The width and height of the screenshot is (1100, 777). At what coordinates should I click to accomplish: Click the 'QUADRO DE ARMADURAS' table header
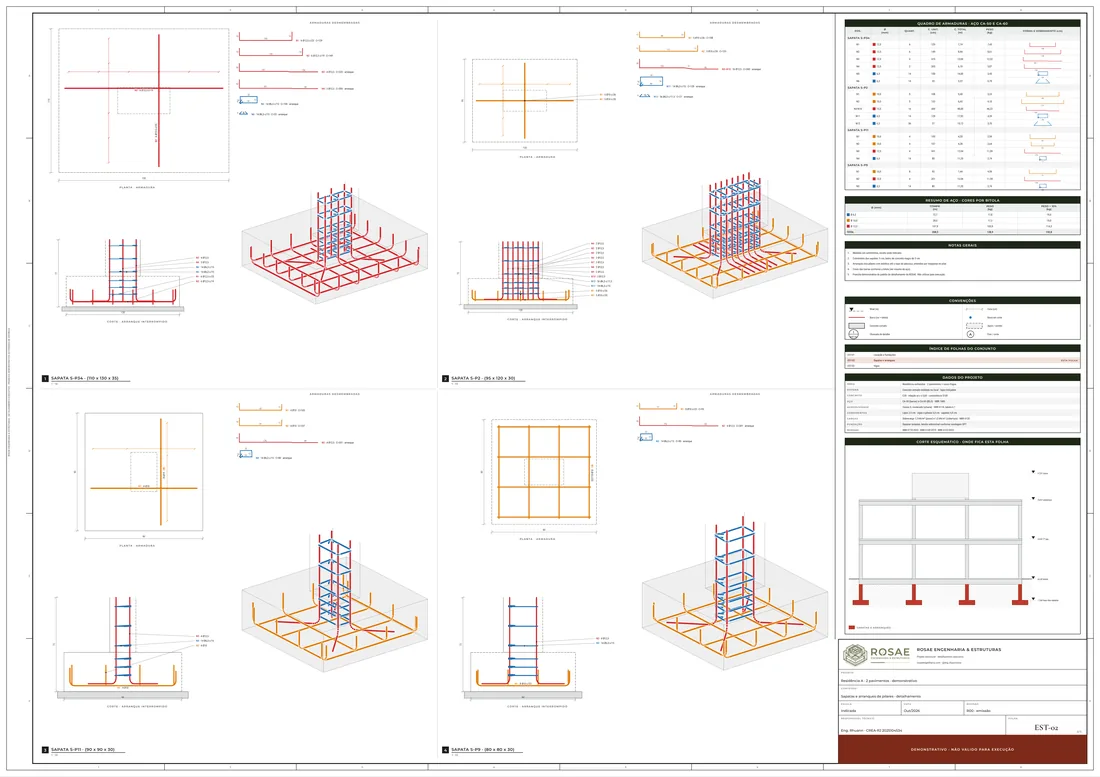click(962, 23)
